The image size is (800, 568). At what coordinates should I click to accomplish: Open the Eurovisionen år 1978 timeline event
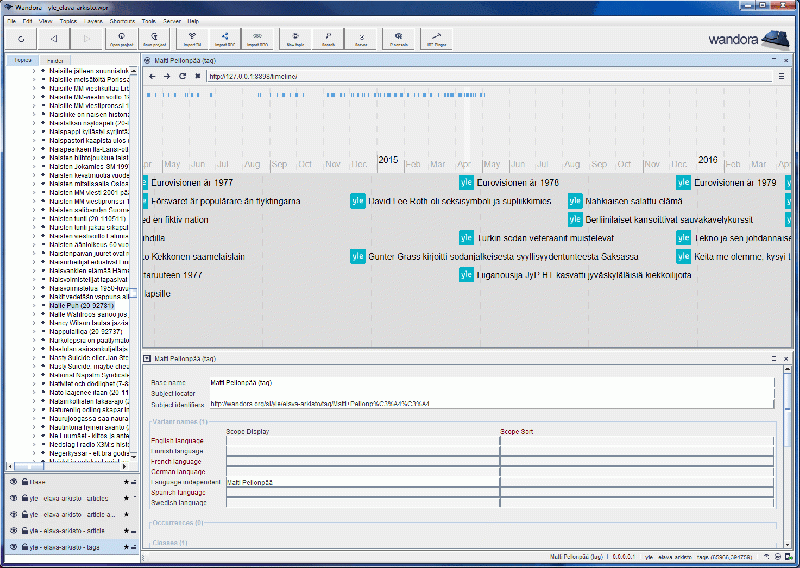click(517, 183)
